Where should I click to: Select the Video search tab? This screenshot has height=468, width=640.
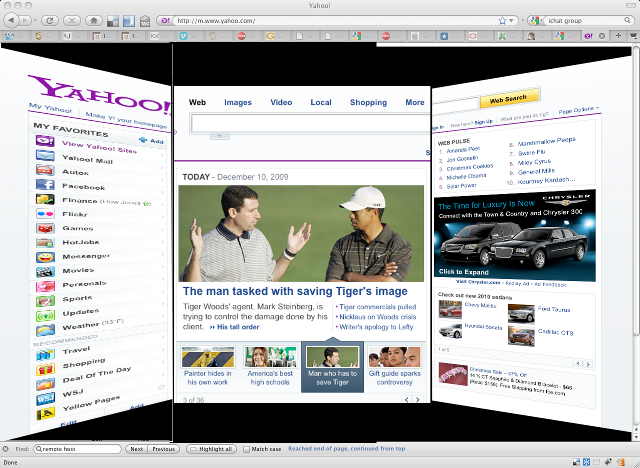tap(281, 102)
